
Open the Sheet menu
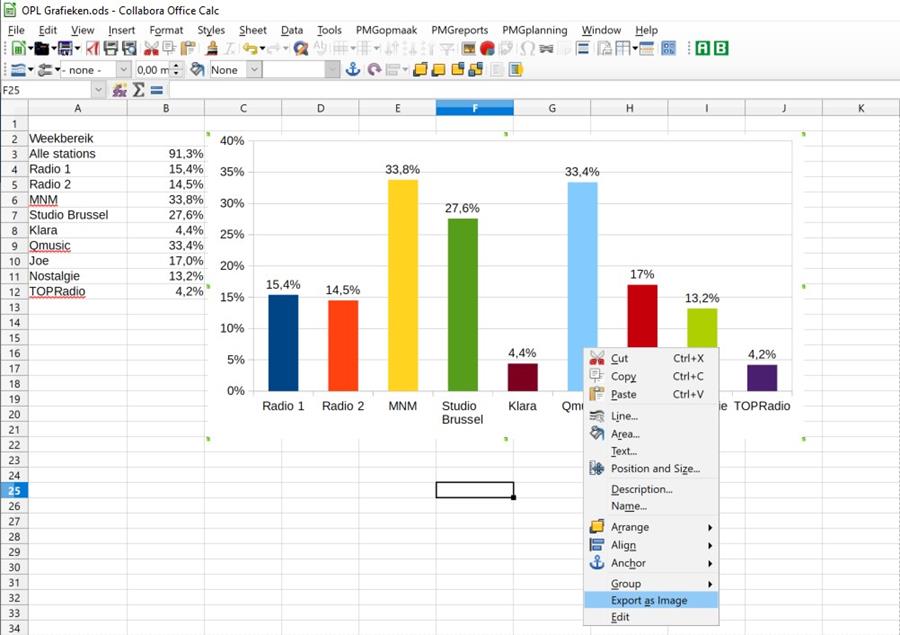coord(253,30)
